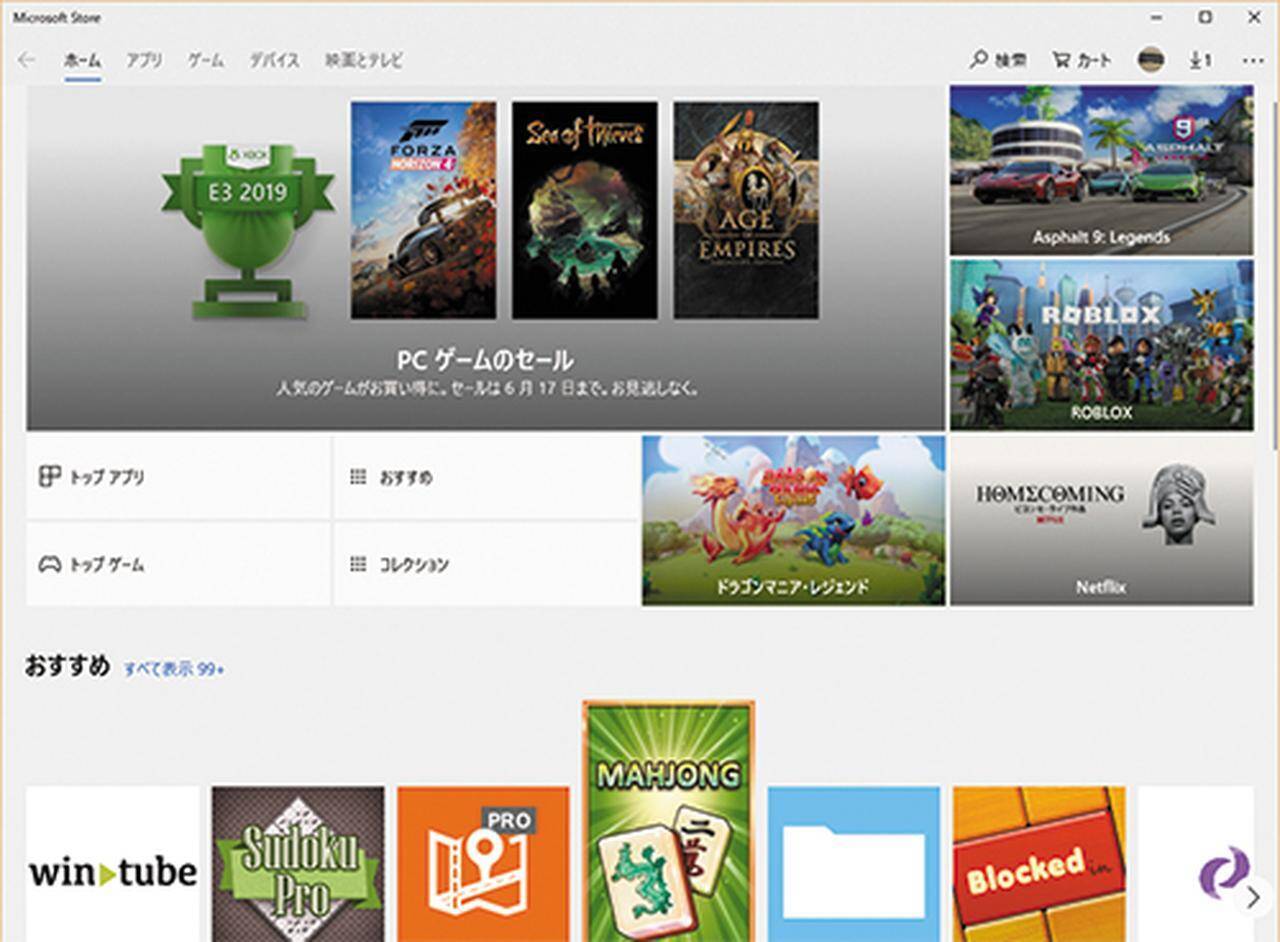The width and height of the screenshot is (1280, 942).
Task: Open the ROBLOX banner
Action: point(1101,345)
